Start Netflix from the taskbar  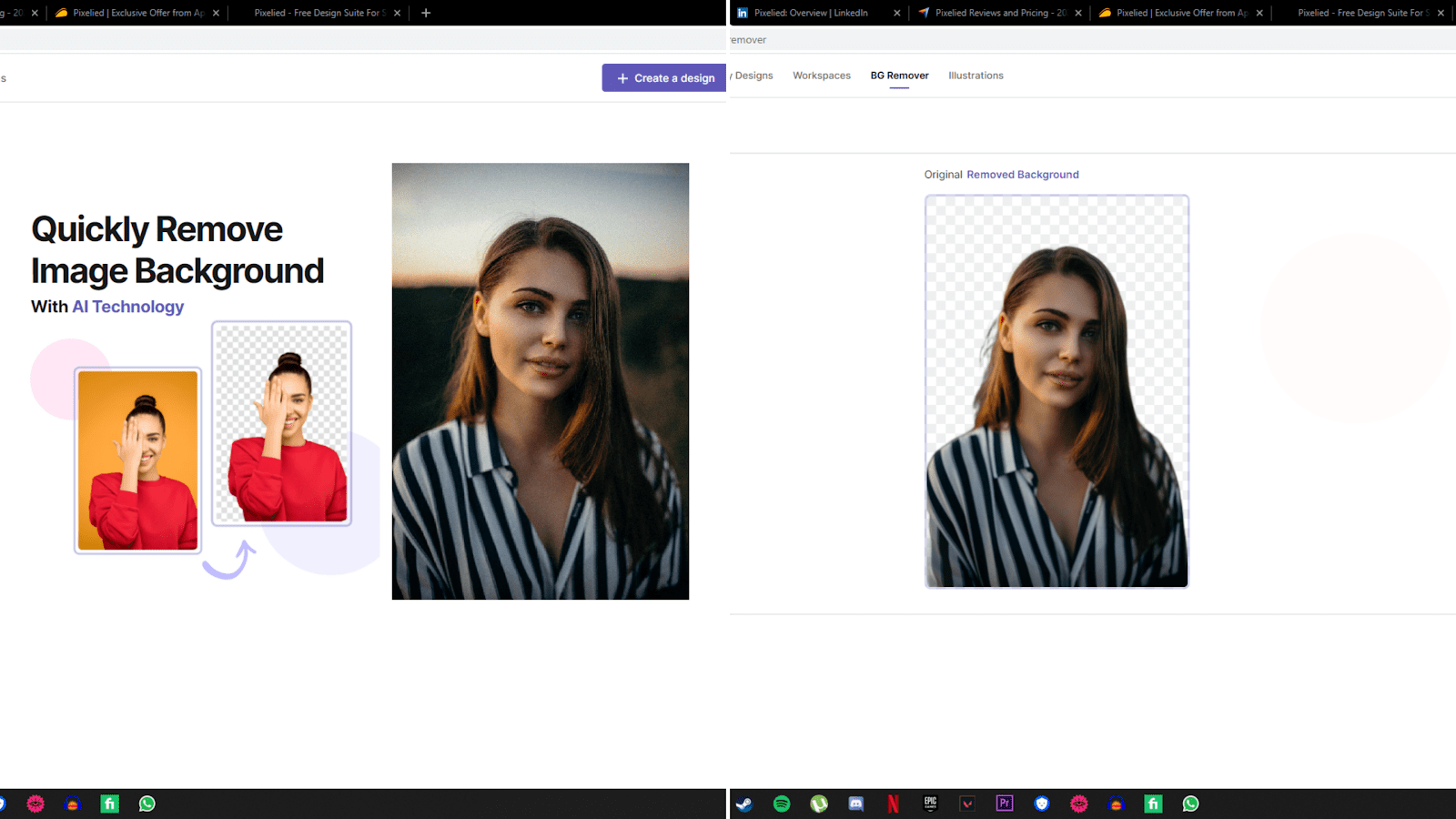pyautogui.click(x=892, y=804)
